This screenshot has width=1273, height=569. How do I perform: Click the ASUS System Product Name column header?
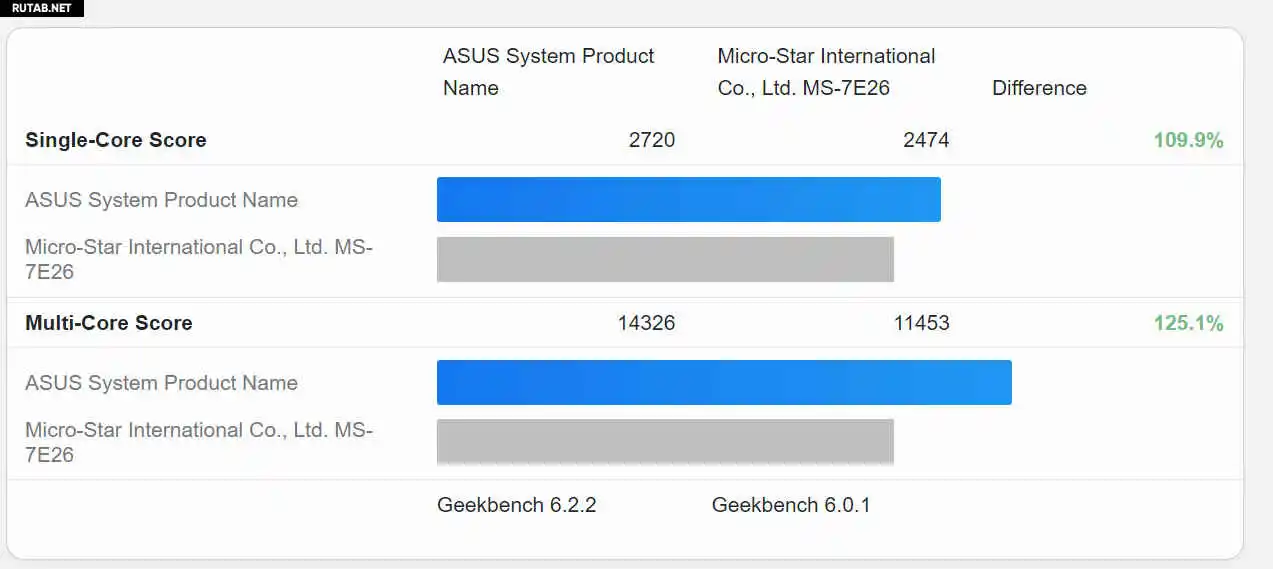548,72
